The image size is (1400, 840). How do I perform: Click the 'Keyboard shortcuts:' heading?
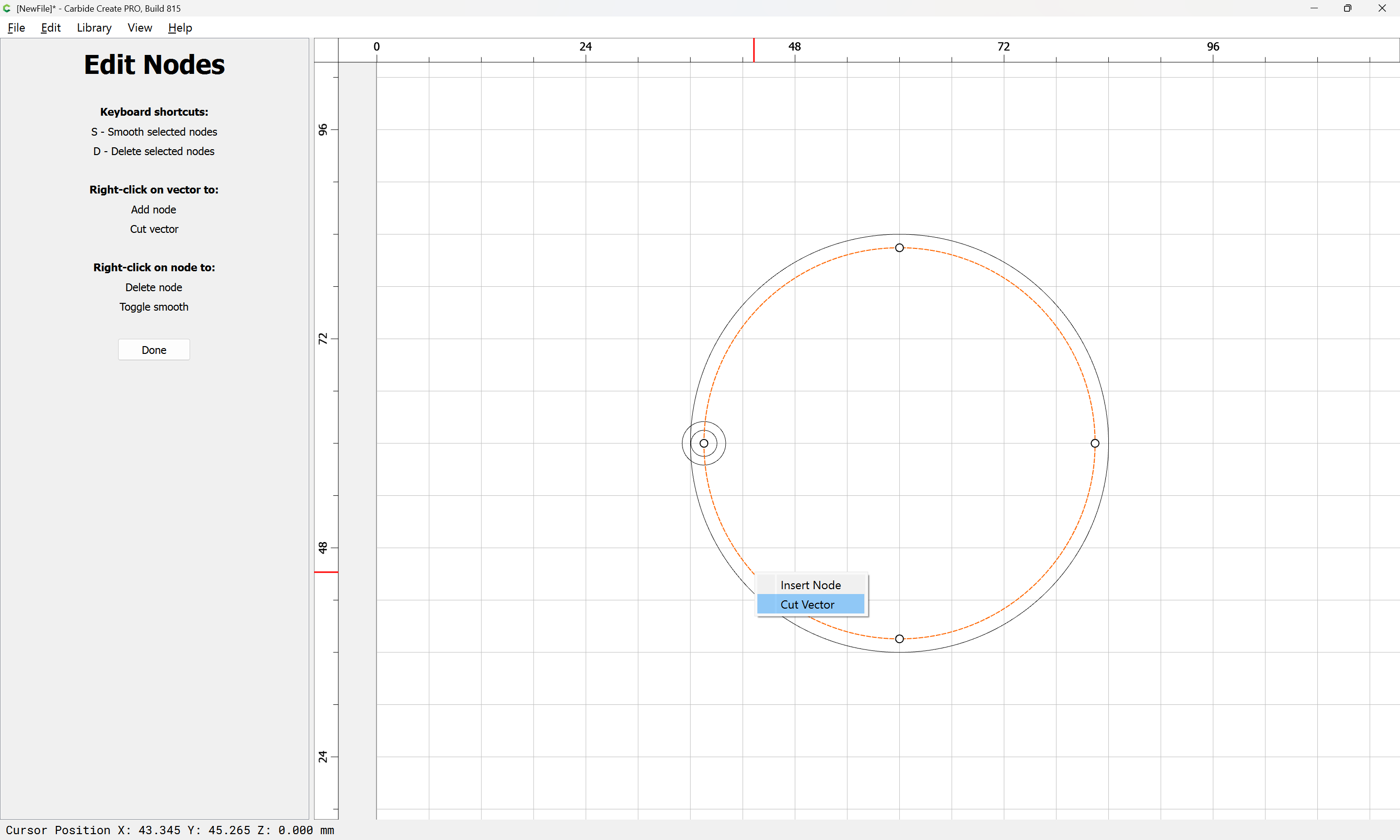coord(154,112)
